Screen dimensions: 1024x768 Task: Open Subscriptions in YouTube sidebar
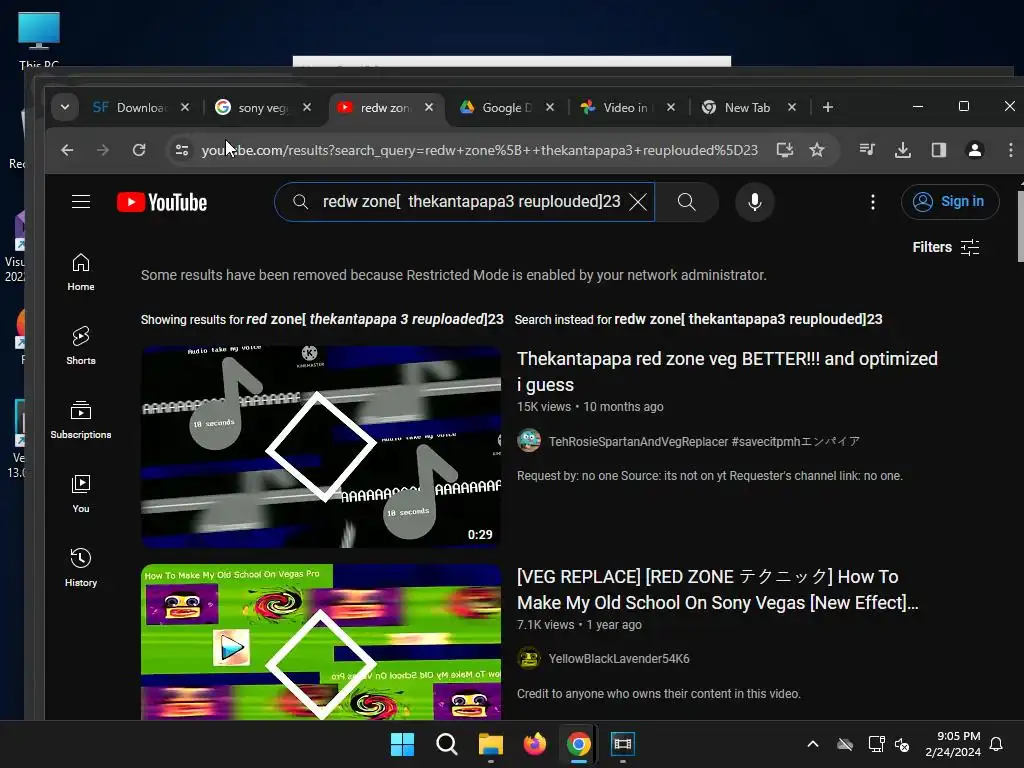click(81, 419)
